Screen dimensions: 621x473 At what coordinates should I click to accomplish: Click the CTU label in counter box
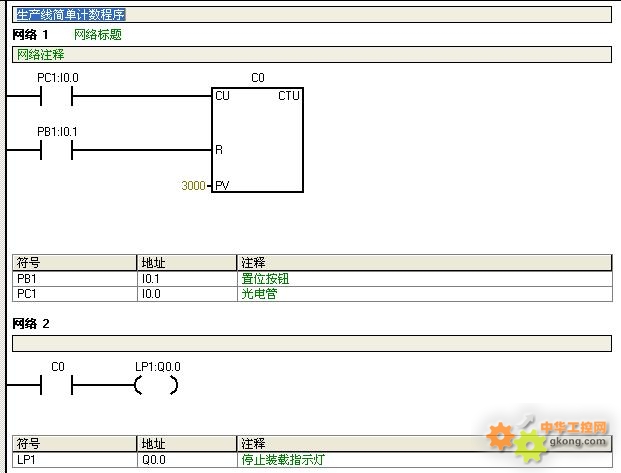point(289,96)
